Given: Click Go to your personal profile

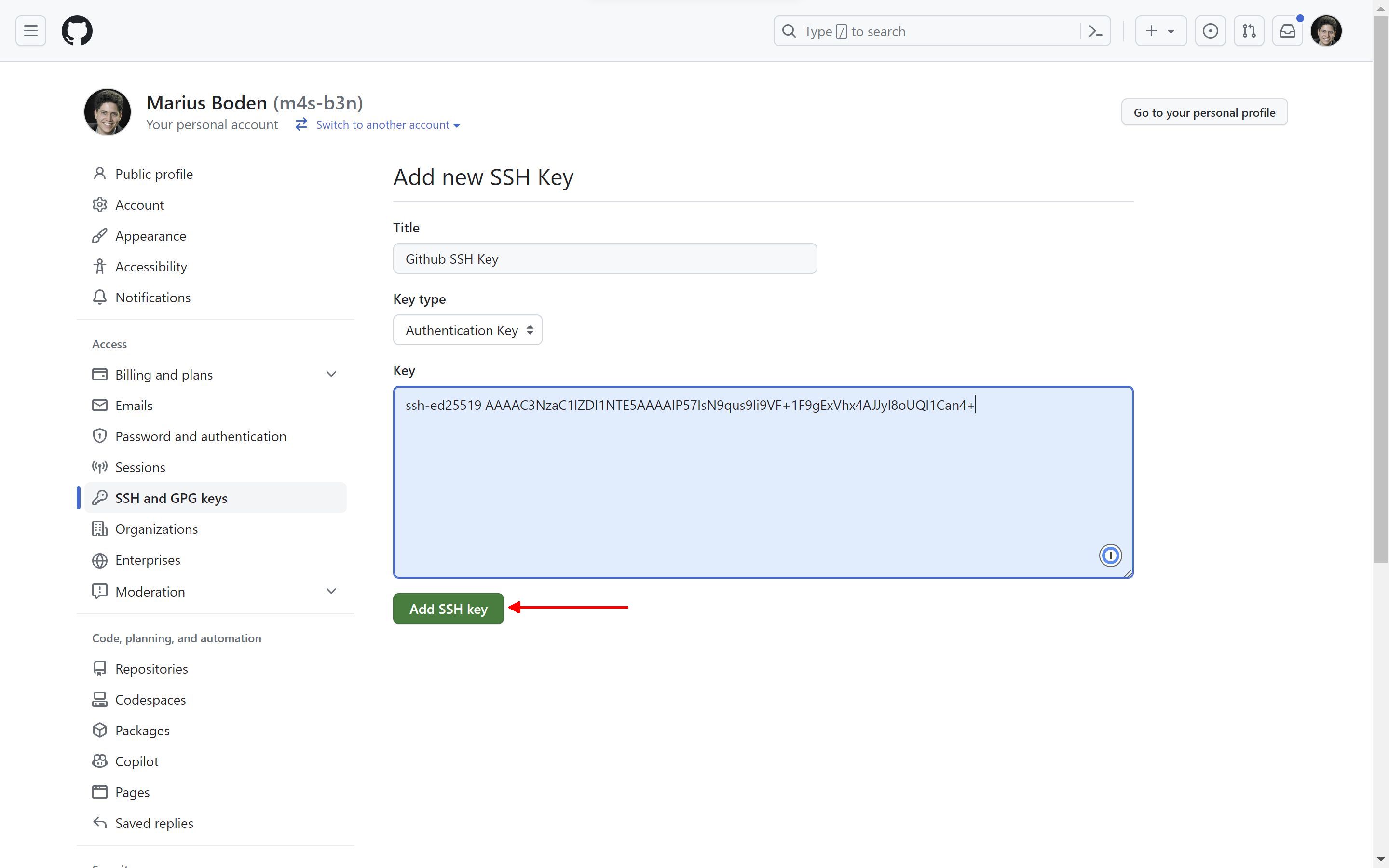Looking at the screenshot, I should pos(1204,112).
